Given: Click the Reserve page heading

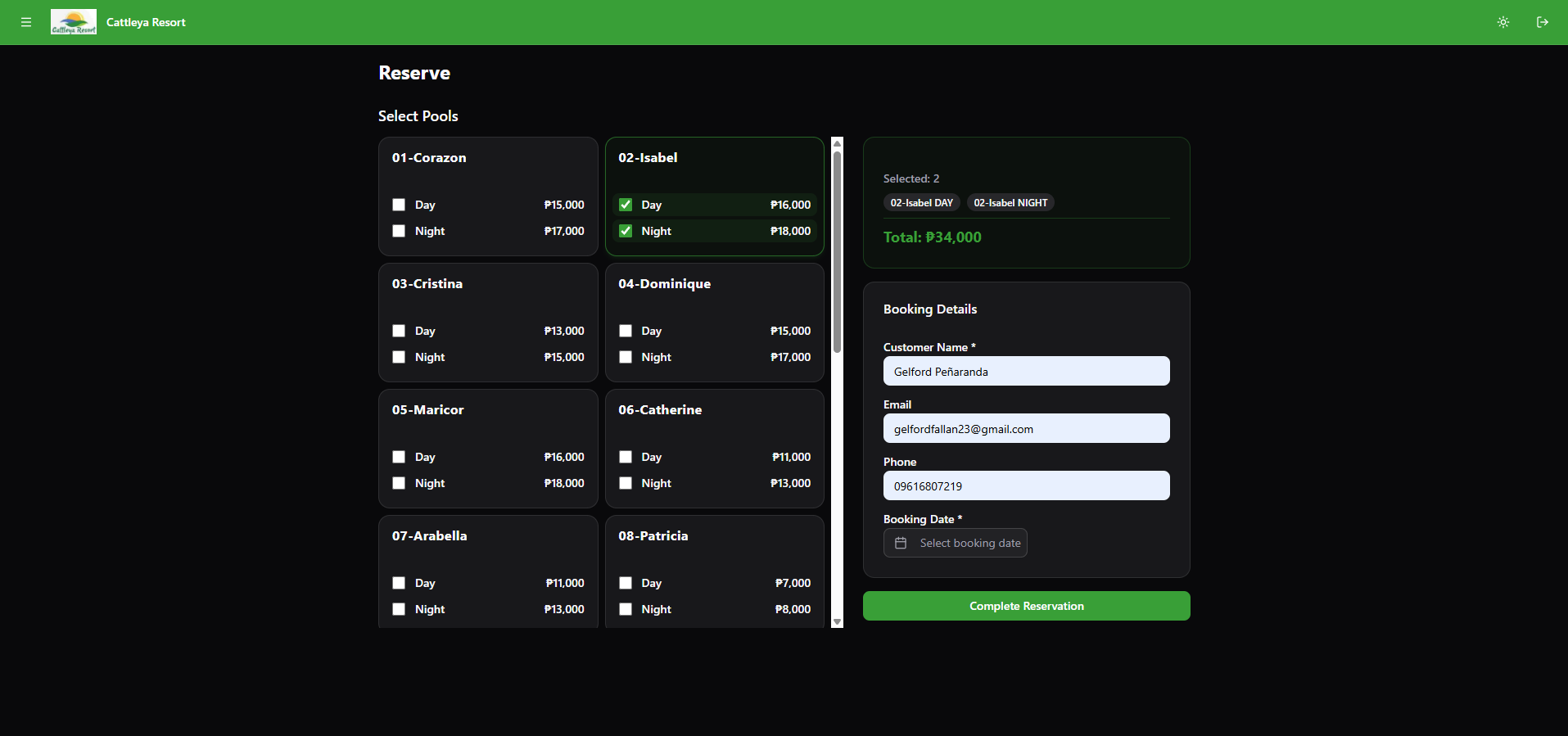Looking at the screenshot, I should (x=414, y=73).
